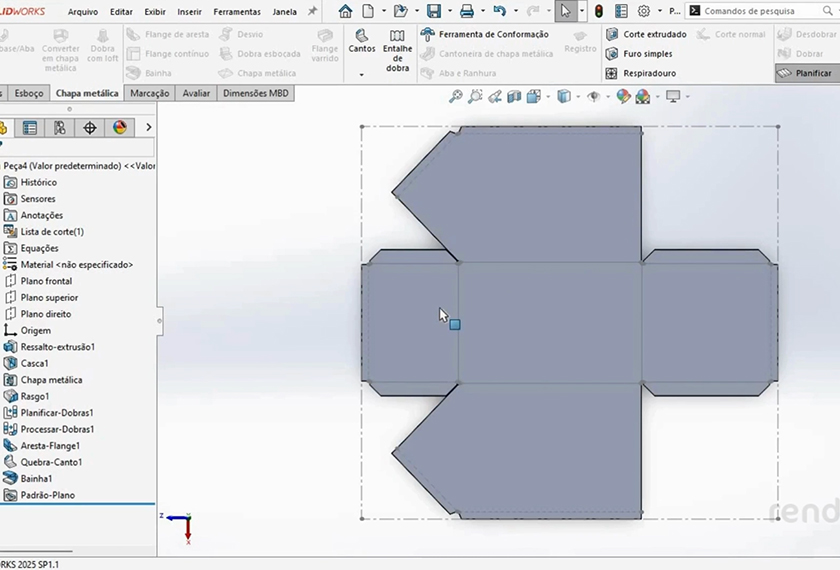The image size is (840, 570).
Task: Click the traffic light Rebuild icon
Action: pos(598,11)
